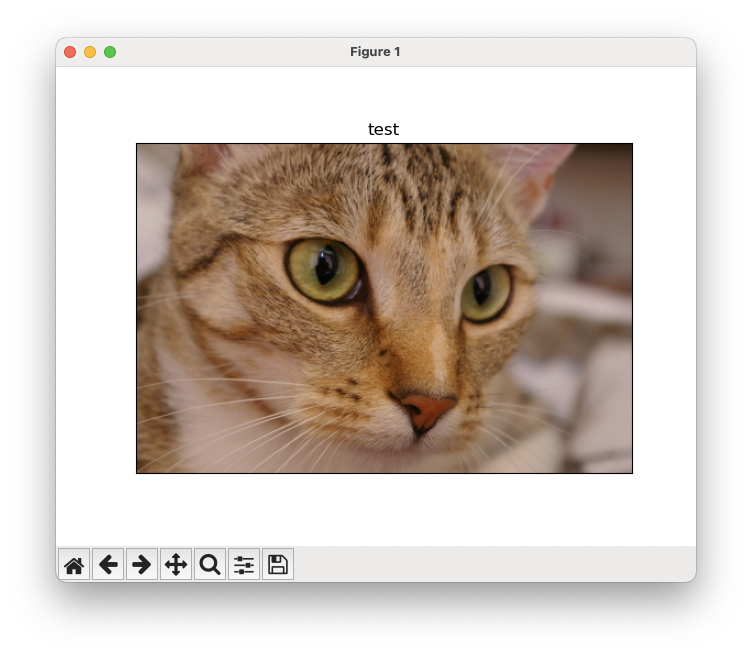Click the cat image in the plot

(384, 308)
